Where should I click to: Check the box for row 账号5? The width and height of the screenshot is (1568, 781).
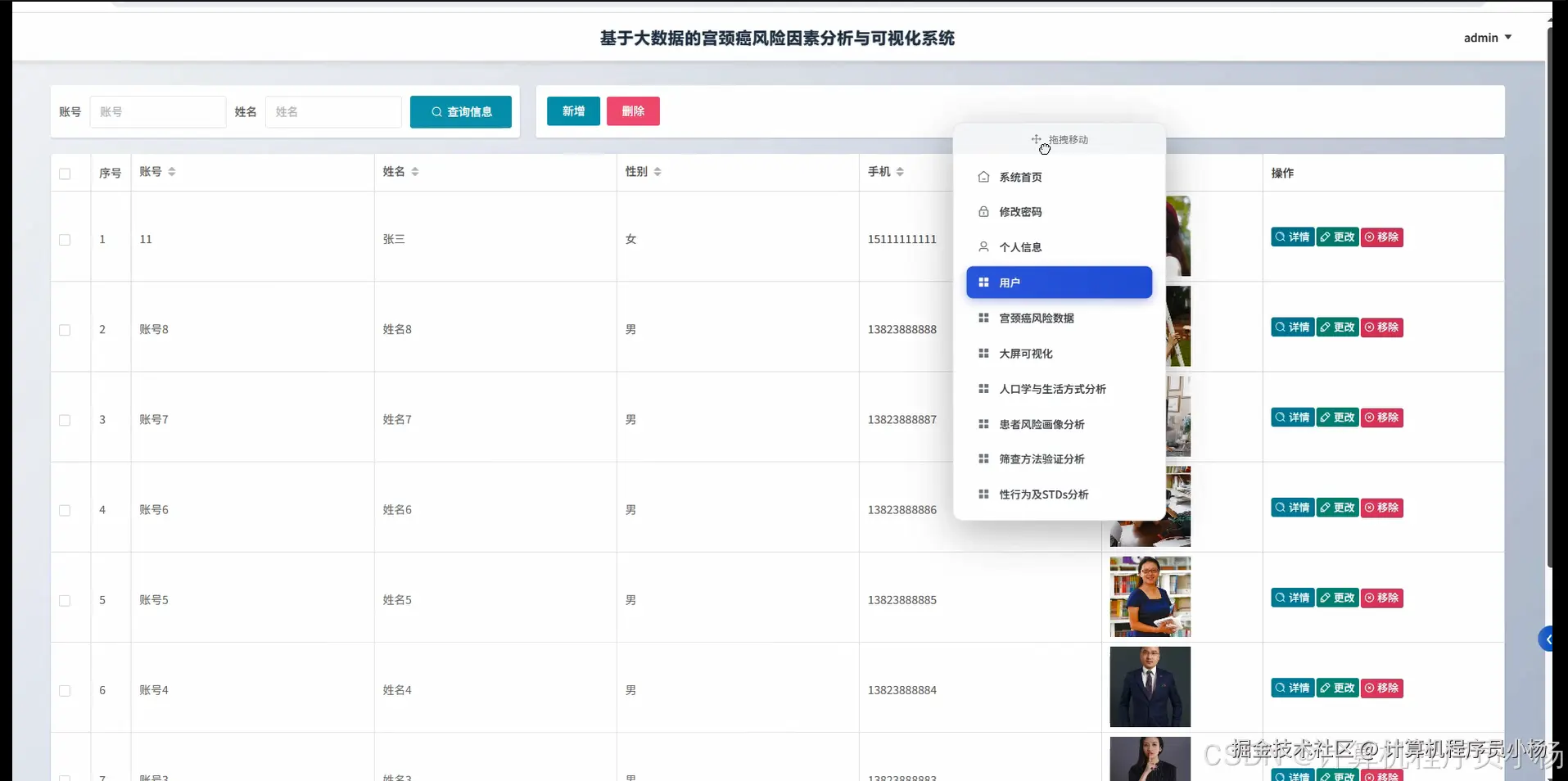pyautogui.click(x=65, y=600)
